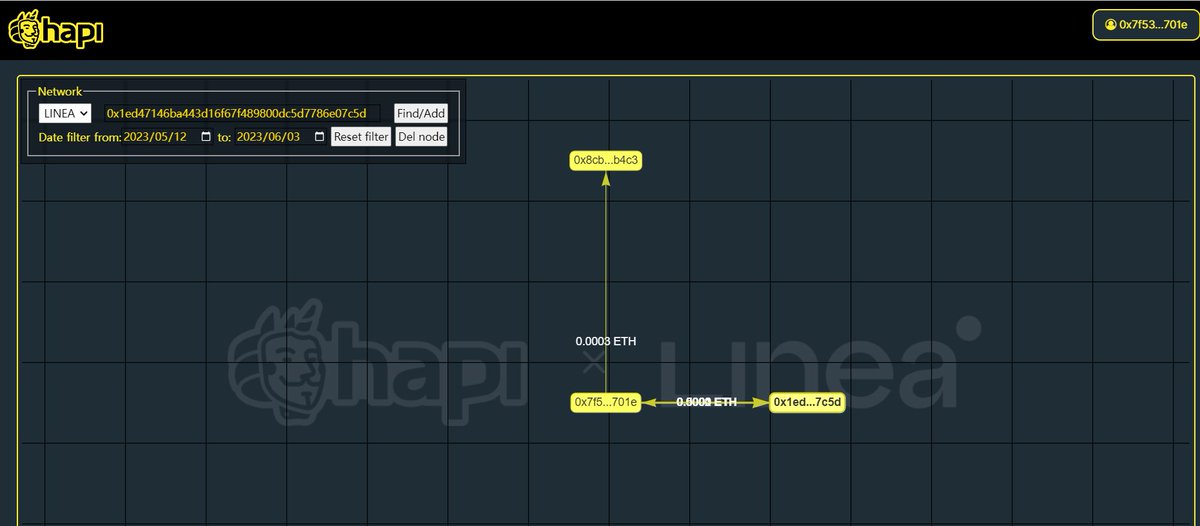Select the 0x8cb...b4c3 graph node
Image resolution: width=1200 pixels, height=526 pixels.
click(x=606, y=160)
